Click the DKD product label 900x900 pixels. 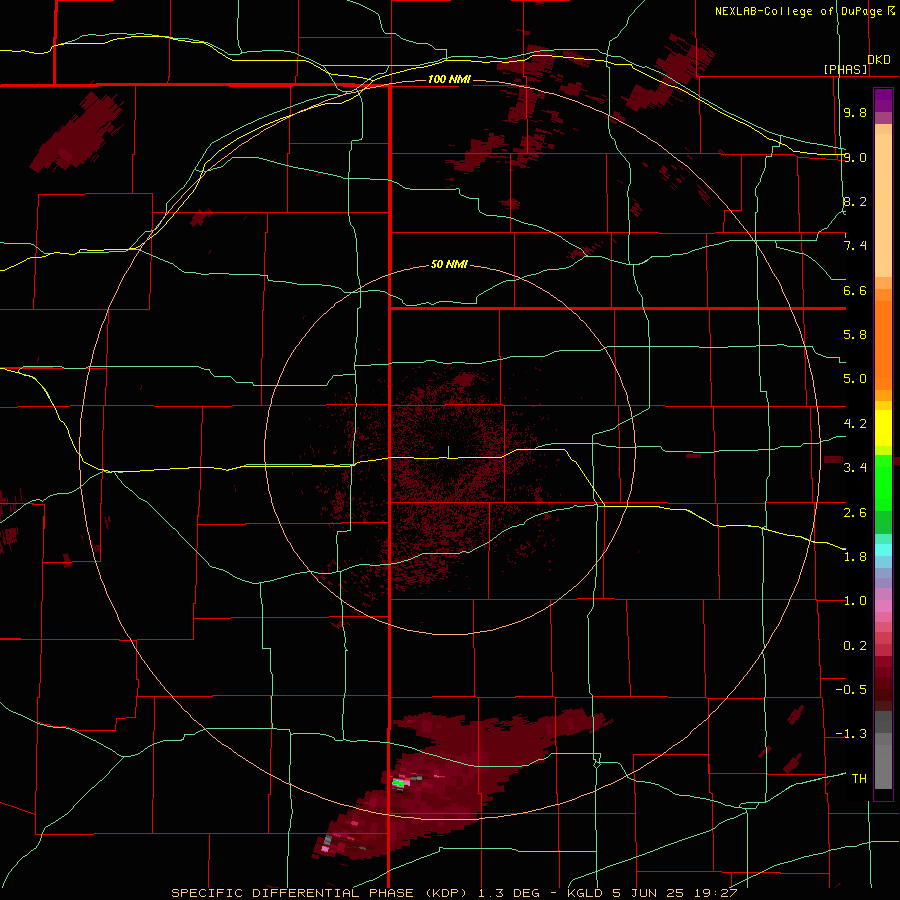(879, 59)
